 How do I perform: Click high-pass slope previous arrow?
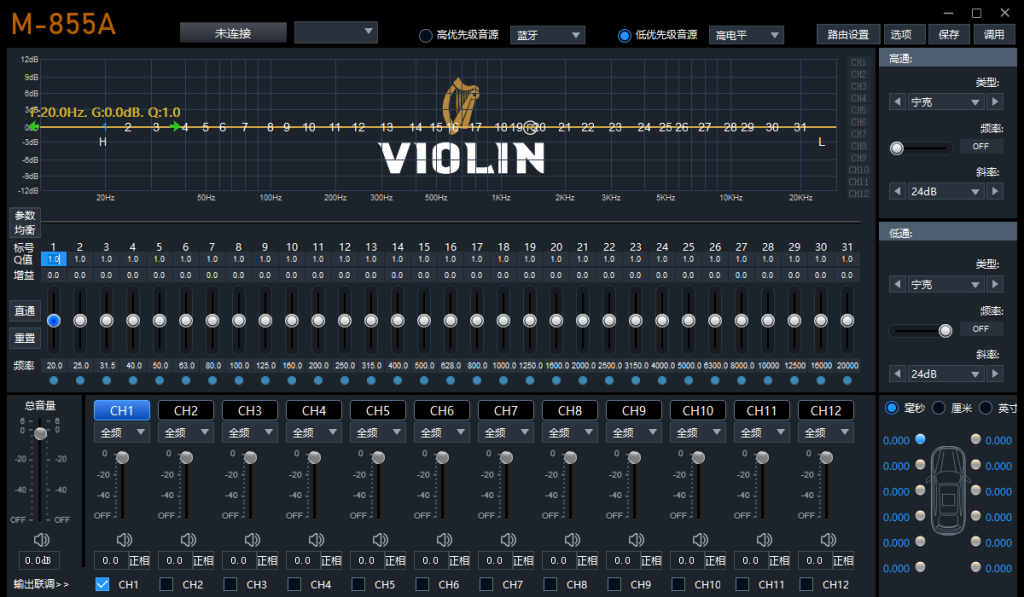click(x=897, y=191)
